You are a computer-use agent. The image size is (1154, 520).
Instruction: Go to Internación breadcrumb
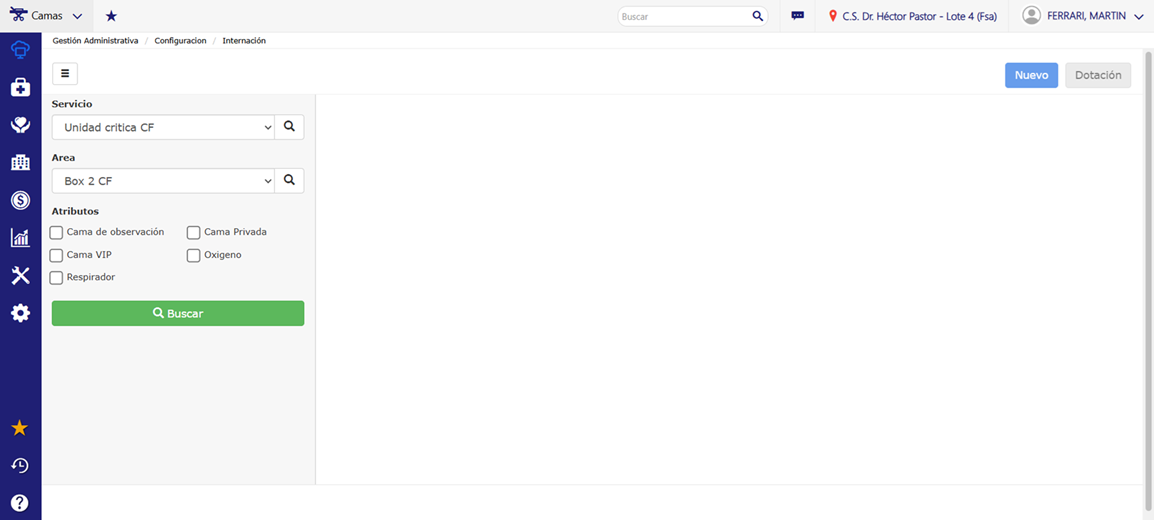pyautogui.click(x=244, y=41)
